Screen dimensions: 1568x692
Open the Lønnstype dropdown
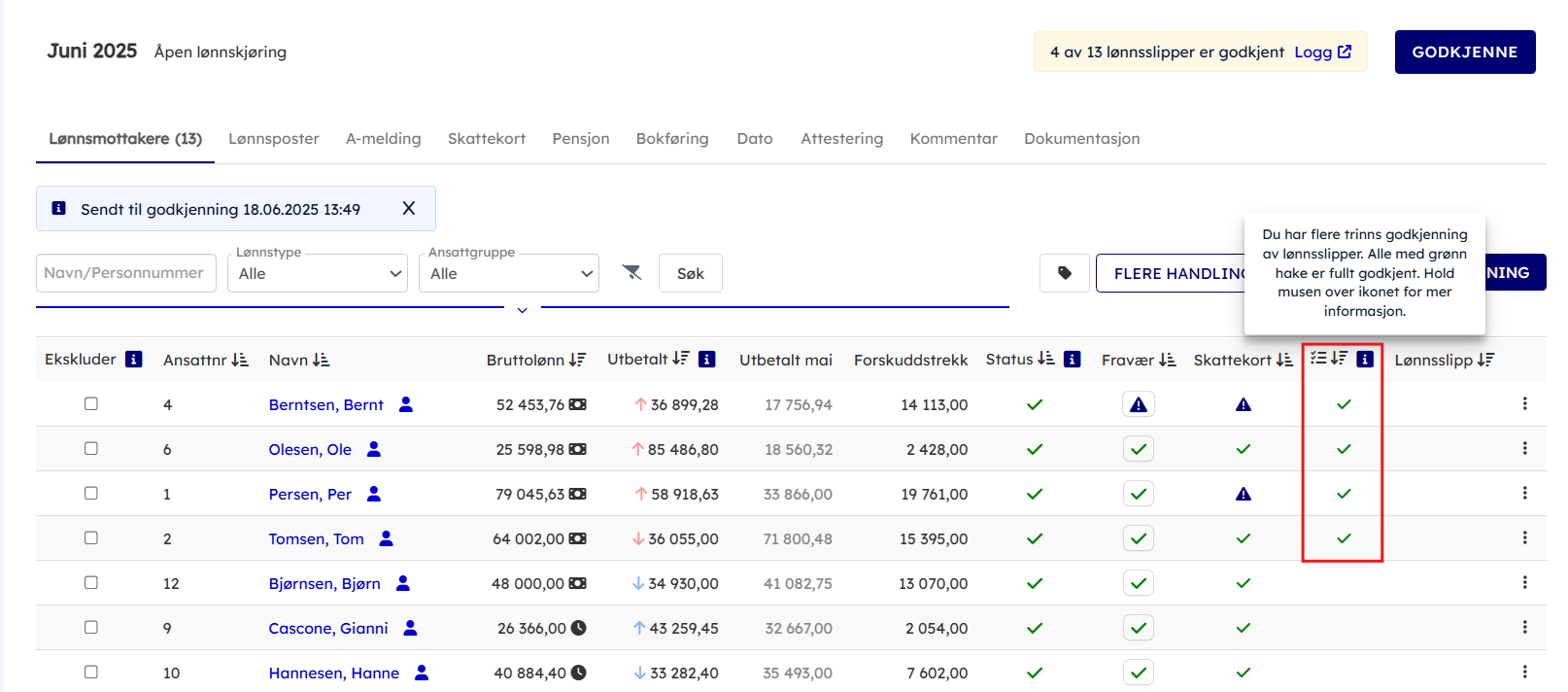coord(318,274)
